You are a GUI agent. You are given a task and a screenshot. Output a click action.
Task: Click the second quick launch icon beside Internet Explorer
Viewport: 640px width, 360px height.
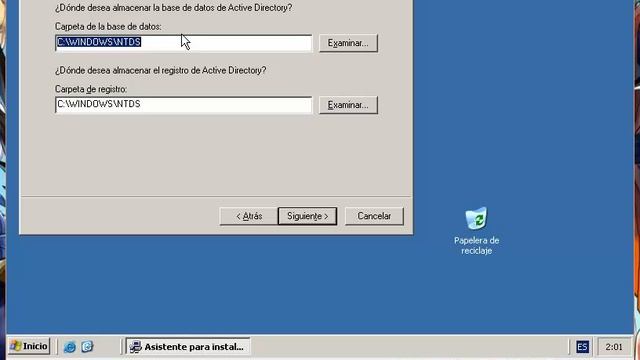point(87,347)
